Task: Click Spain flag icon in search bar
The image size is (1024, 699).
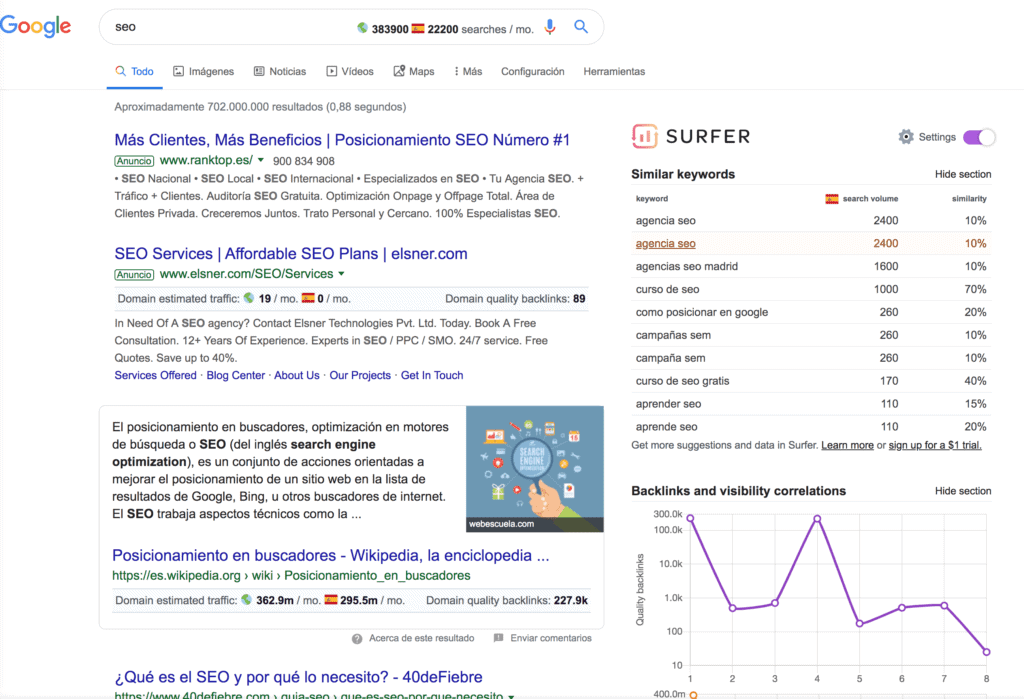Action: (x=418, y=28)
